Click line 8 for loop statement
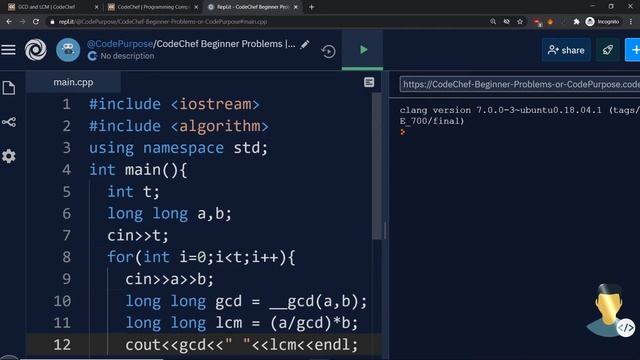Viewport: 640px width, 360px height. 201,257
